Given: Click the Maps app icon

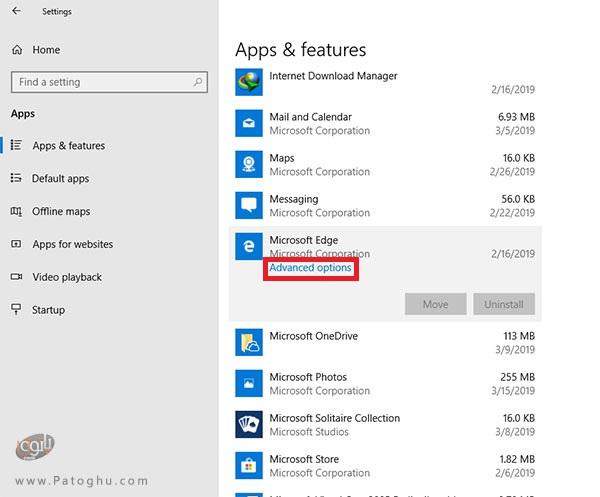Looking at the screenshot, I should pos(249,165).
